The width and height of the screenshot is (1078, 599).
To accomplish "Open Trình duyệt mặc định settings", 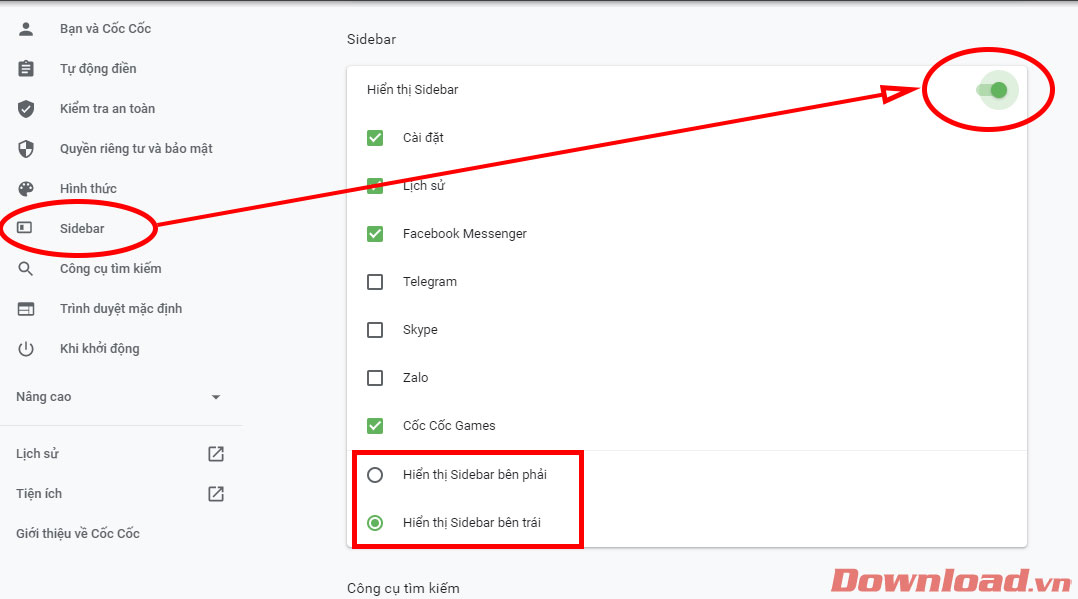I will click(x=120, y=309).
